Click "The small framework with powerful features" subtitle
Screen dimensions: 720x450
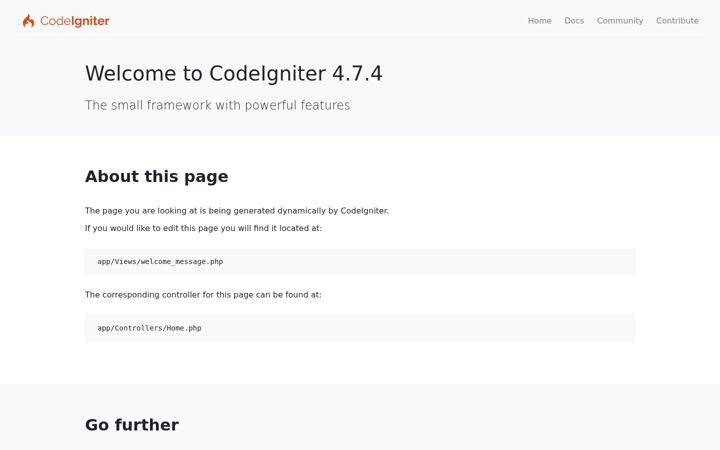click(x=217, y=105)
